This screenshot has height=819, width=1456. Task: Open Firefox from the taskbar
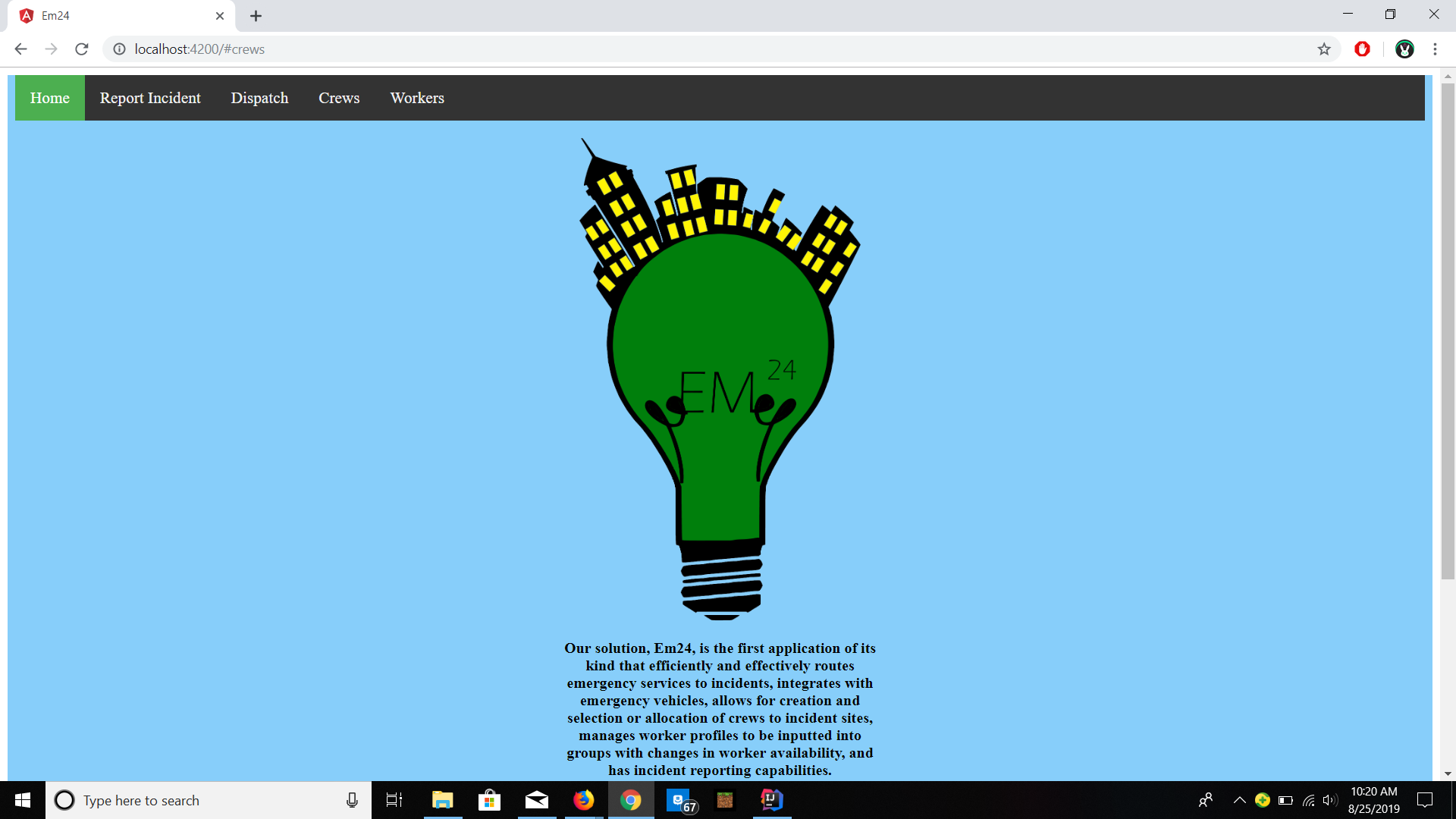tap(583, 800)
